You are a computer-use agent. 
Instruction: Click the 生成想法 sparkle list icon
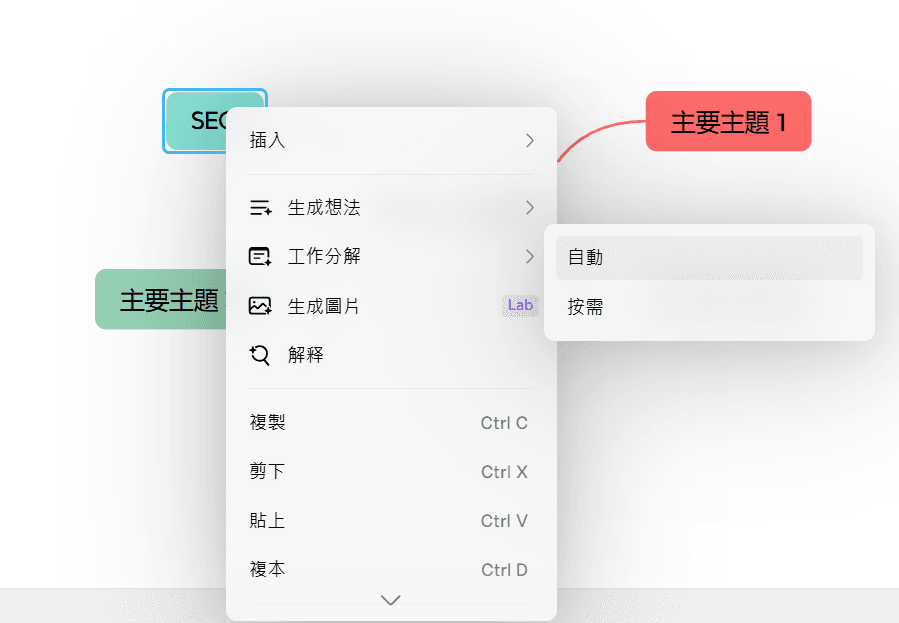(260, 207)
